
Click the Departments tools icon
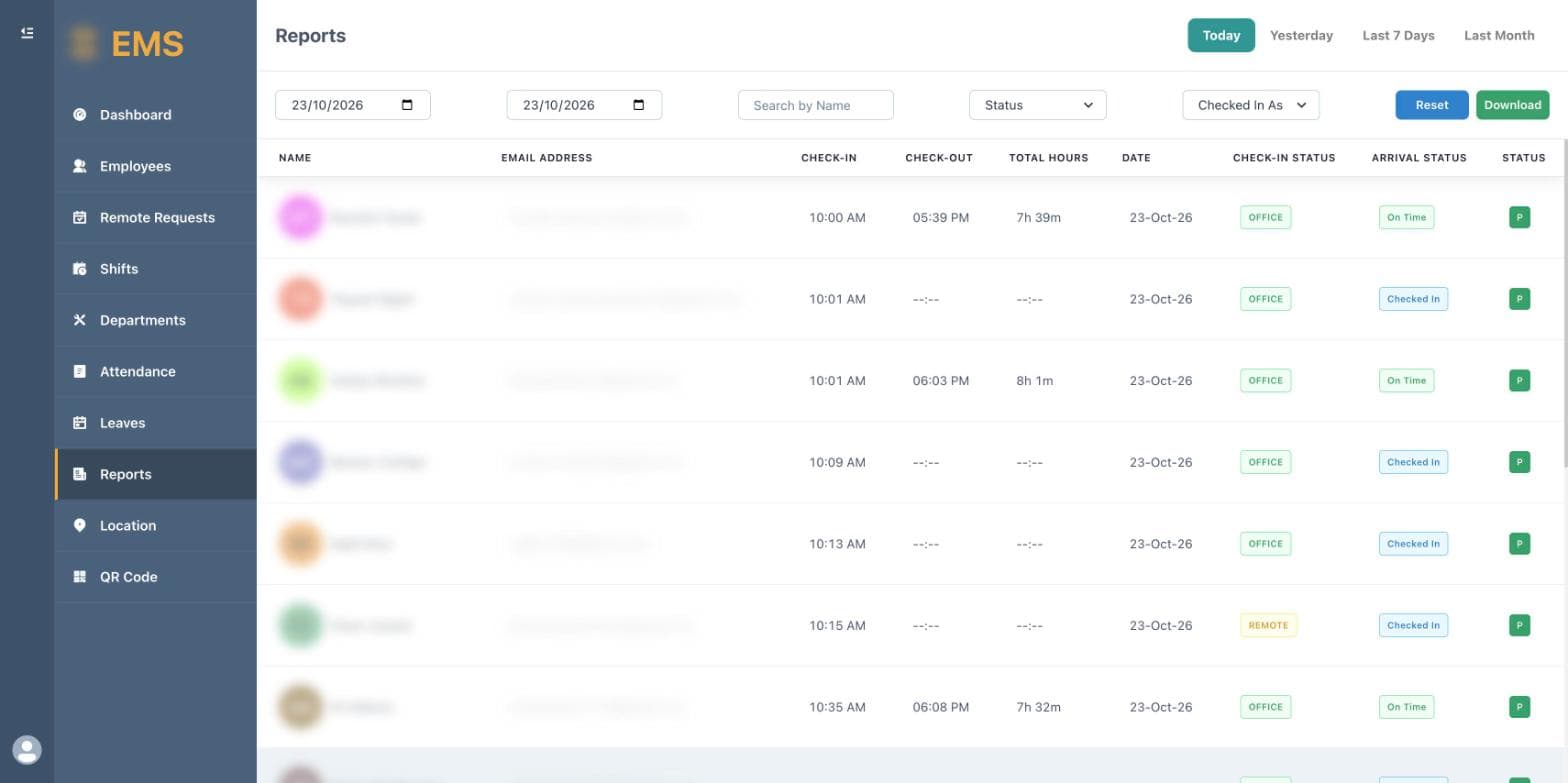coord(80,320)
